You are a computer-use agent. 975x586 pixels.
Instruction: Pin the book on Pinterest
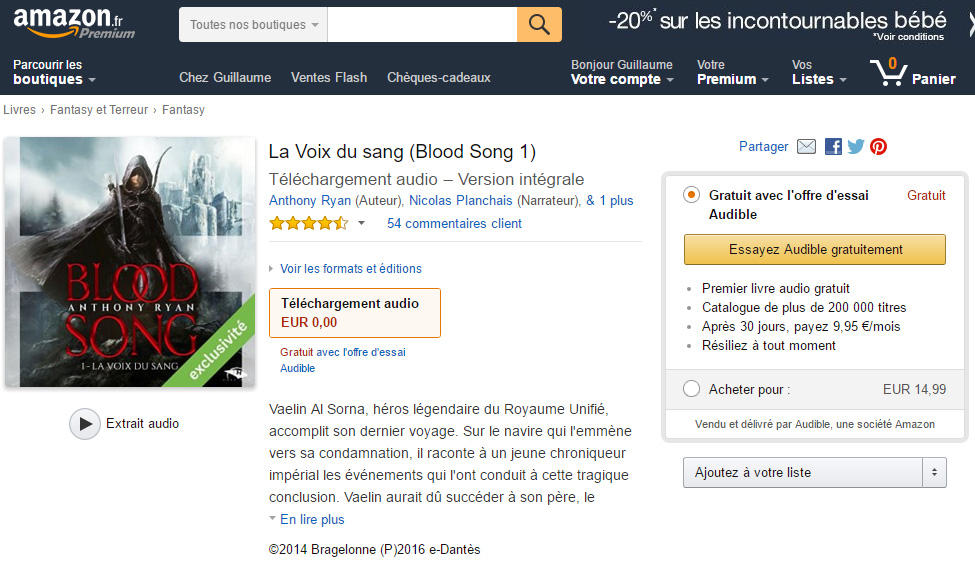tap(877, 146)
